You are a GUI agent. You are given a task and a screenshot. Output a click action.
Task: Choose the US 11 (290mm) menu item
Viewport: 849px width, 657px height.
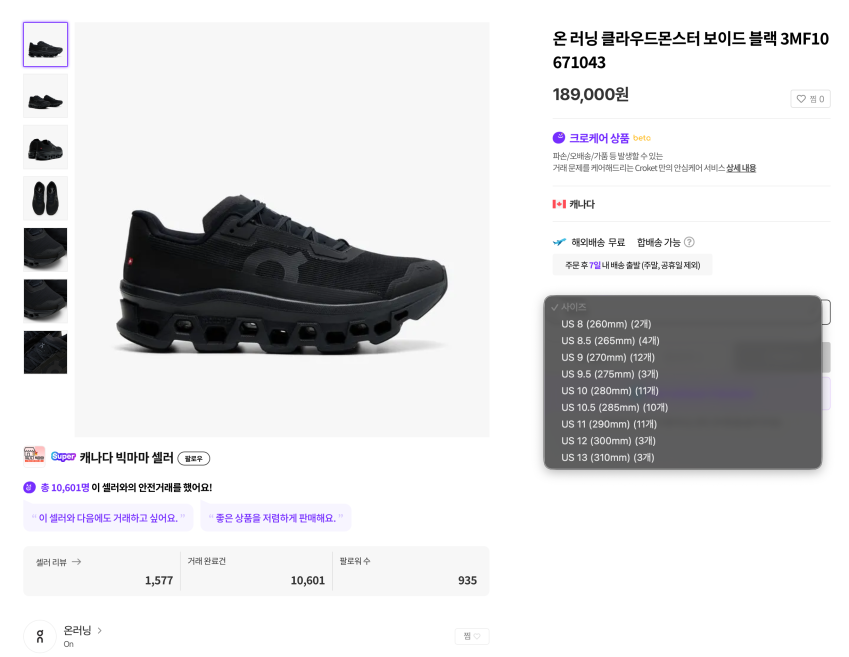point(609,424)
